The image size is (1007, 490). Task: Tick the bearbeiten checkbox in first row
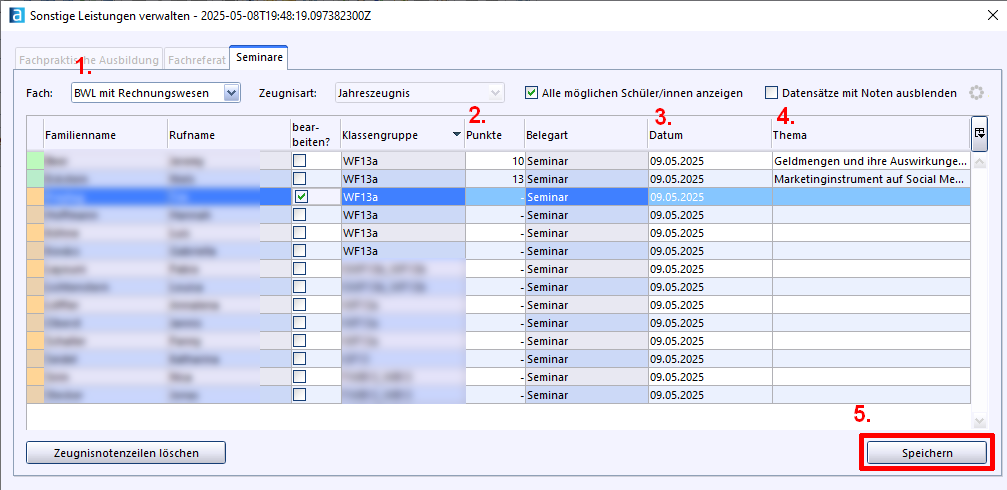point(300,161)
